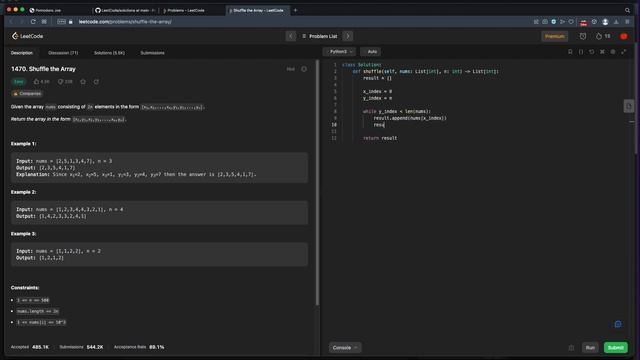Click the circle icon next to Hint
640x360 pixels.
(x=304, y=69)
